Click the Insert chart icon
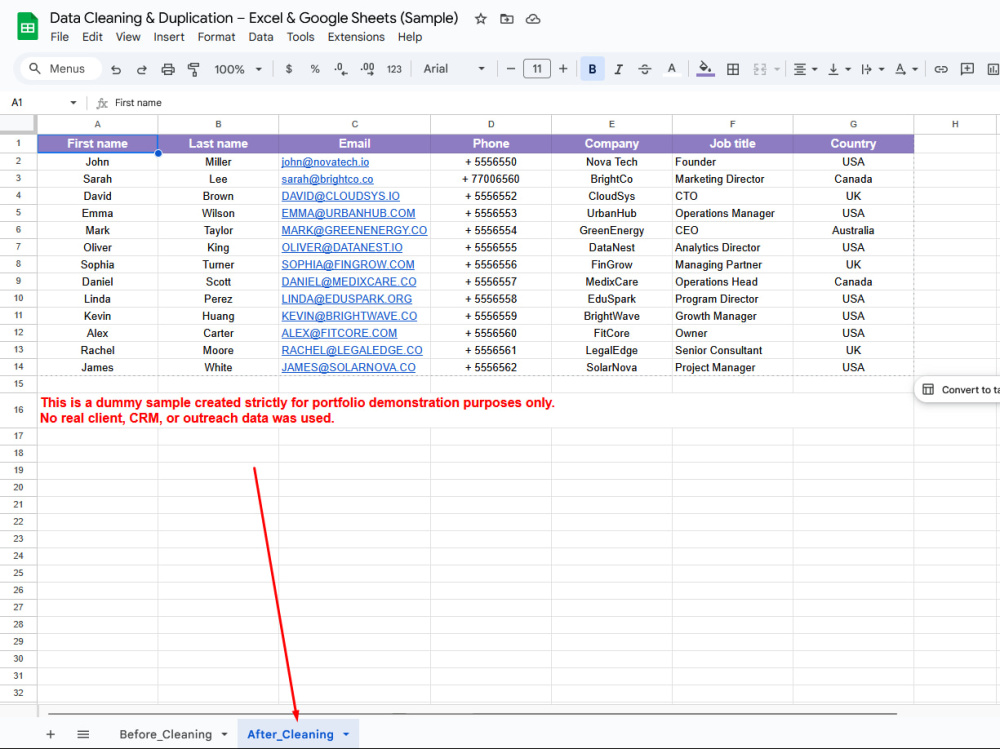The height and width of the screenshot is (749, 1000). [992, 69]
